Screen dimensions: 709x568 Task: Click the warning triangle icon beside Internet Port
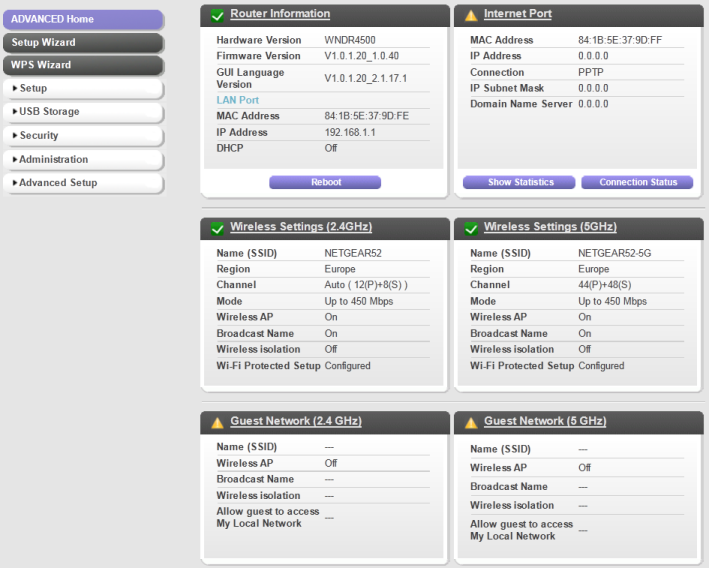[471, 16]
